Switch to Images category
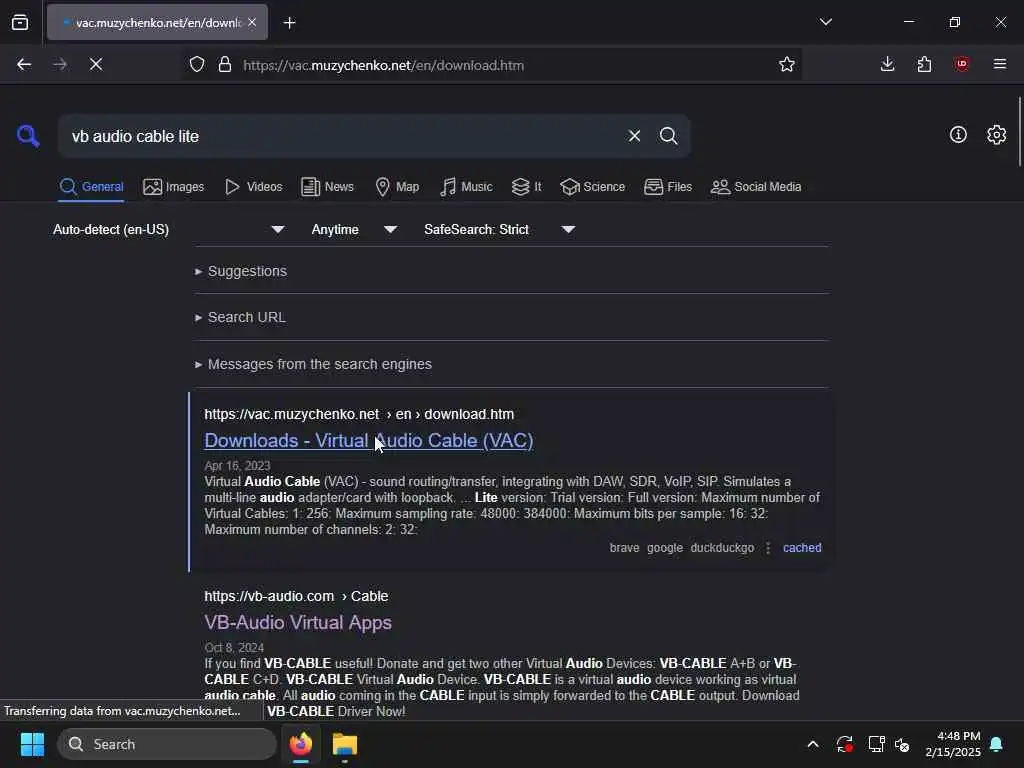 (174, 187)
